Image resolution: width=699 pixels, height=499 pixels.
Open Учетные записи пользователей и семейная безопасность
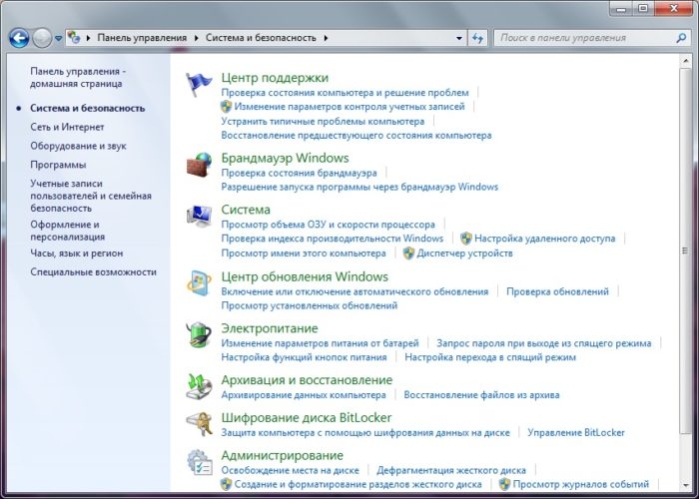pyautogui.click(x=91, y=196)
